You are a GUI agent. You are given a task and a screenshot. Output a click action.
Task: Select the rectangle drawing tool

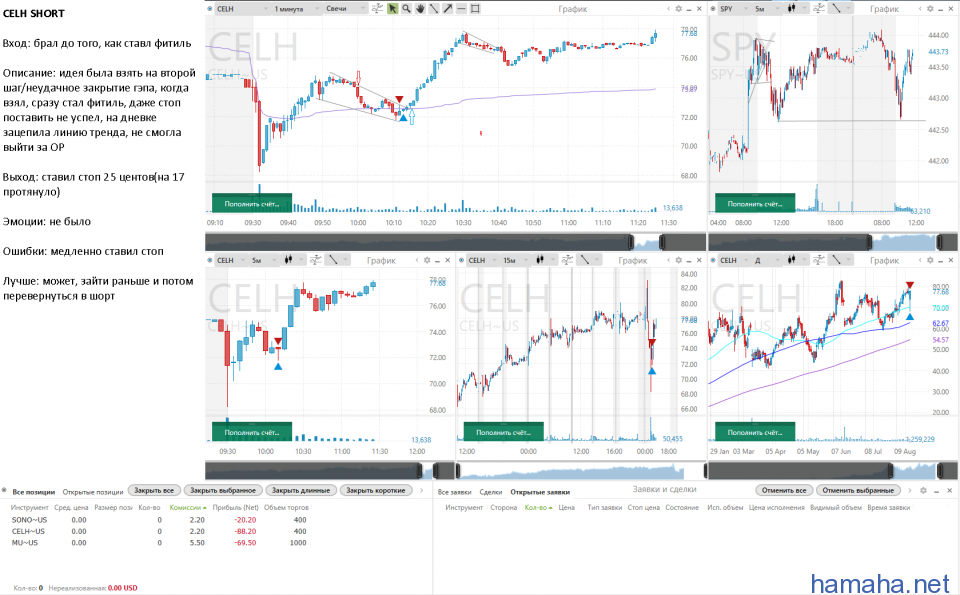coord(475,9)
